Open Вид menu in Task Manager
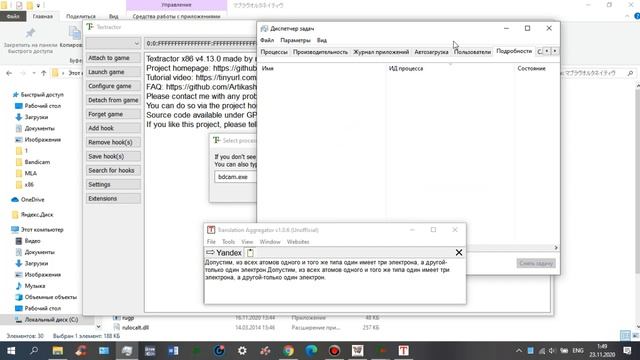Viewport: 640px width, 360px height. tap(322, 40)
